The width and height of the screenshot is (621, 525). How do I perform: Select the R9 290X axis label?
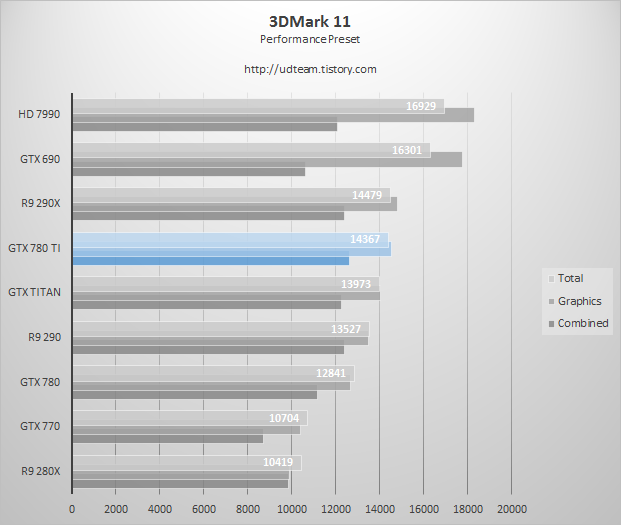[x=41, y=203]
